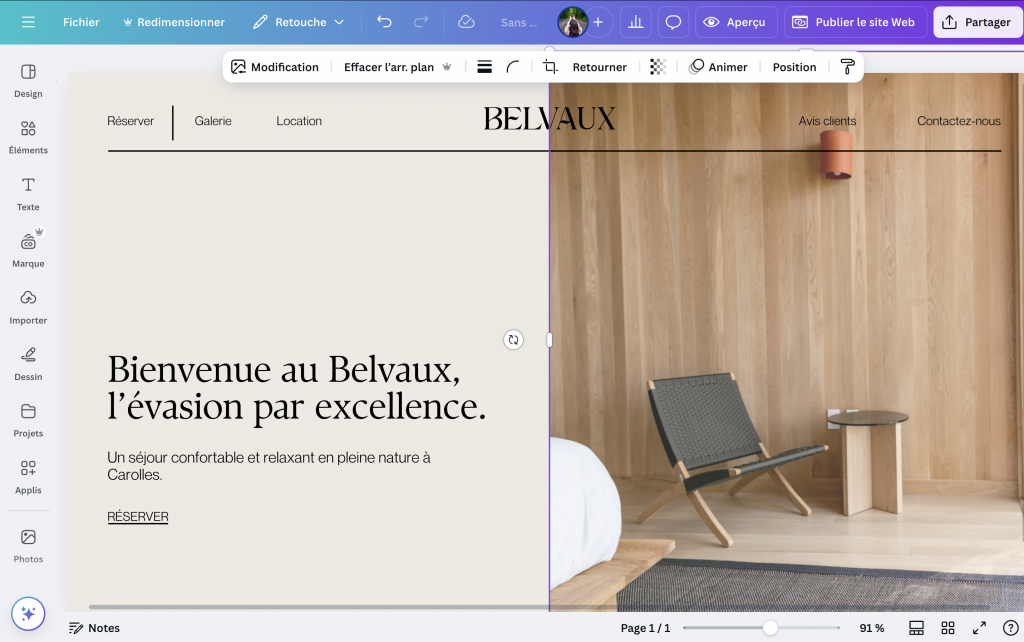The width and height of the screenshot is (1024, 642).
Task: Switch to the Animer tab in toolbar
Action: point(719,66)
